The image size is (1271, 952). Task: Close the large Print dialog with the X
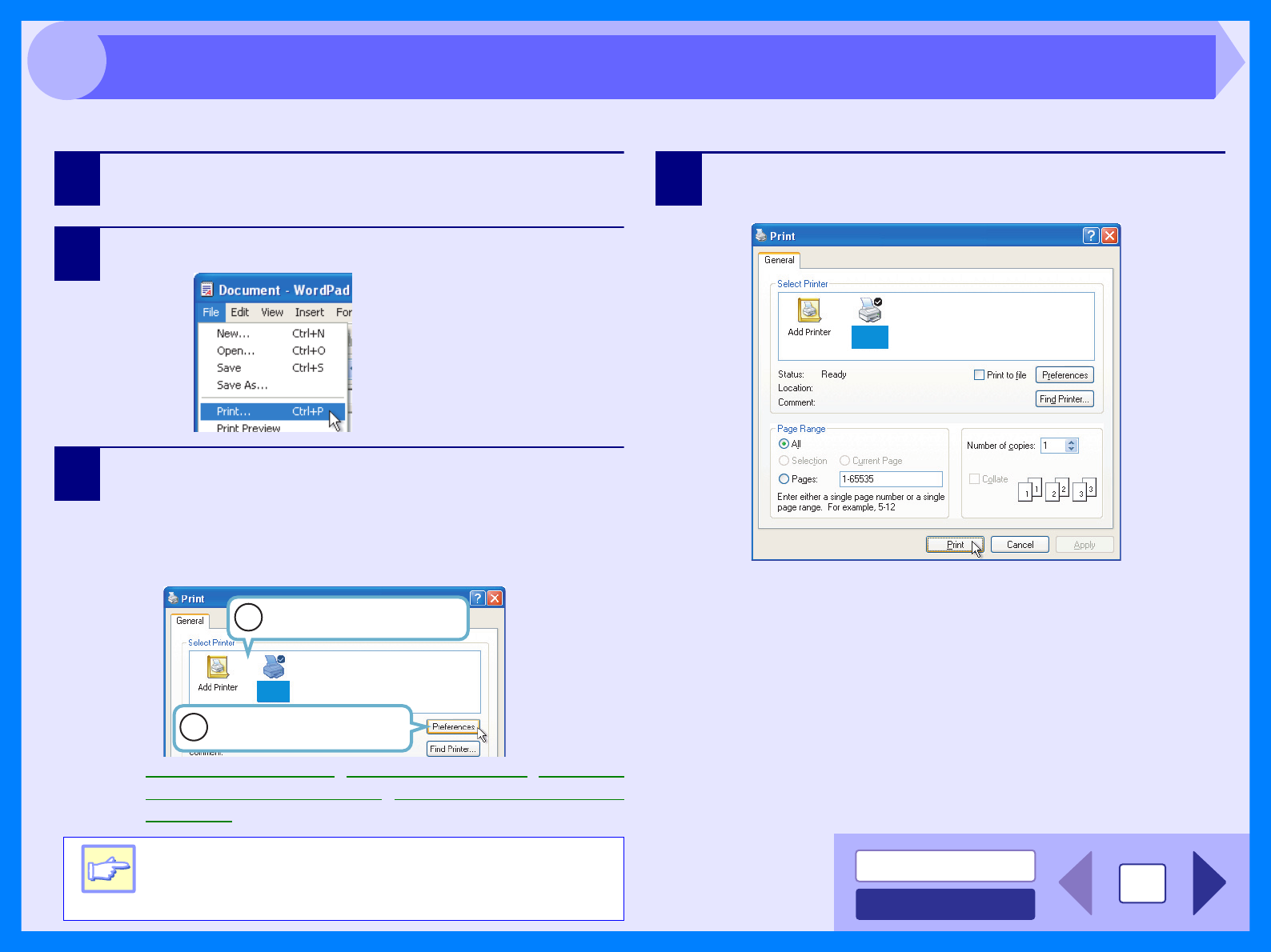click(x=1109, y=235)
